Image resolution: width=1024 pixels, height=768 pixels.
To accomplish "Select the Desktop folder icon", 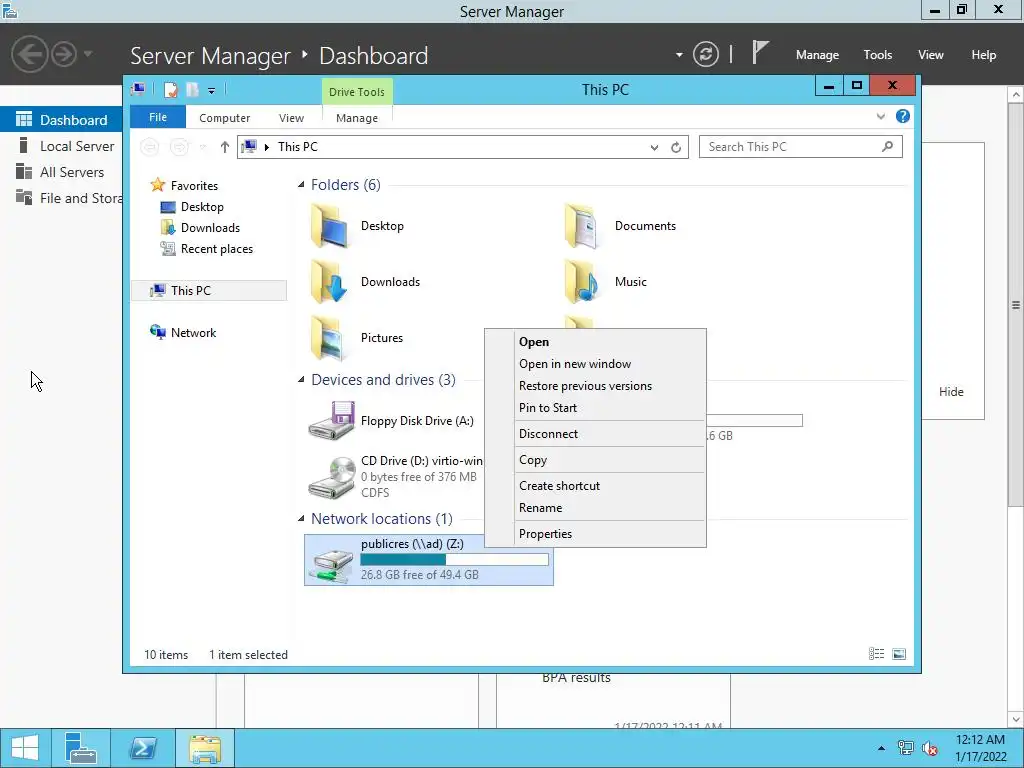I will pos(329,226).
